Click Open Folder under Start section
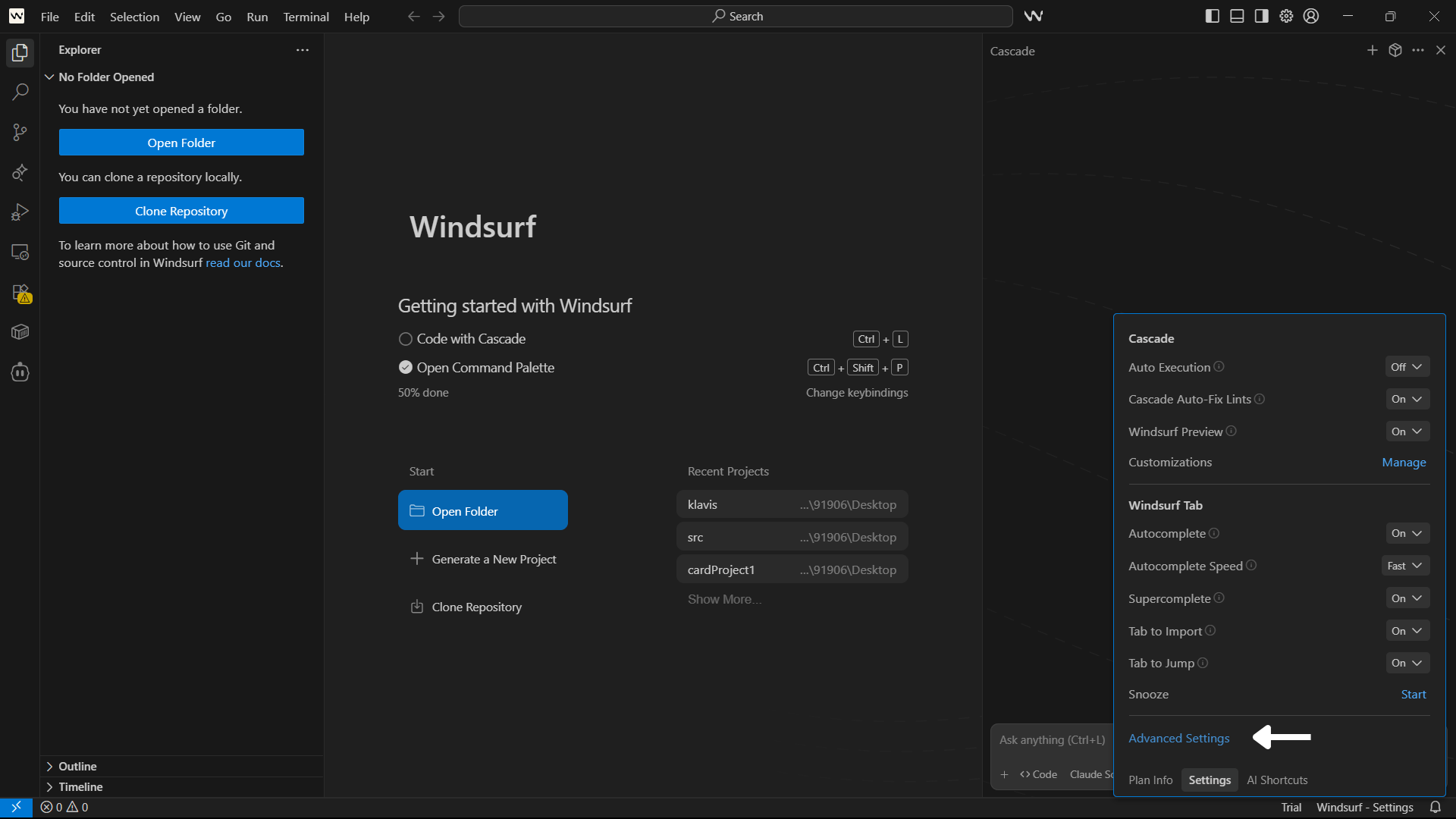The height and width of the screenshot is (819, 1456). coord(483,510)
